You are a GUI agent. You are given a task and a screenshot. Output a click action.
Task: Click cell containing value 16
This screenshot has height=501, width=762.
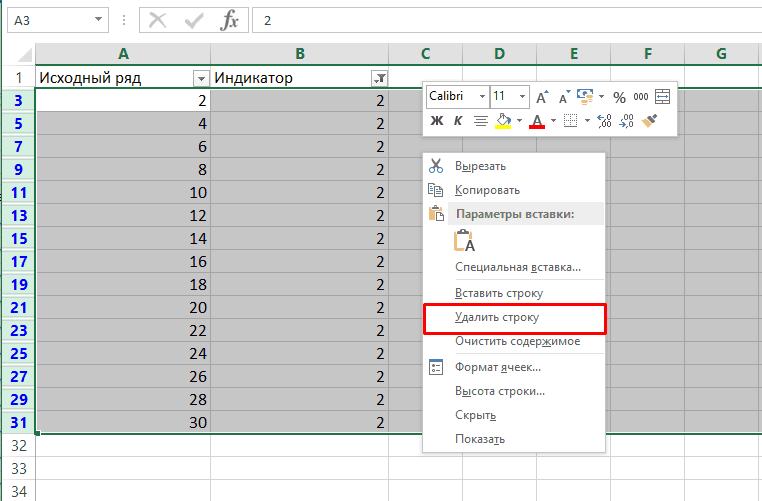(x=123, y=261)
